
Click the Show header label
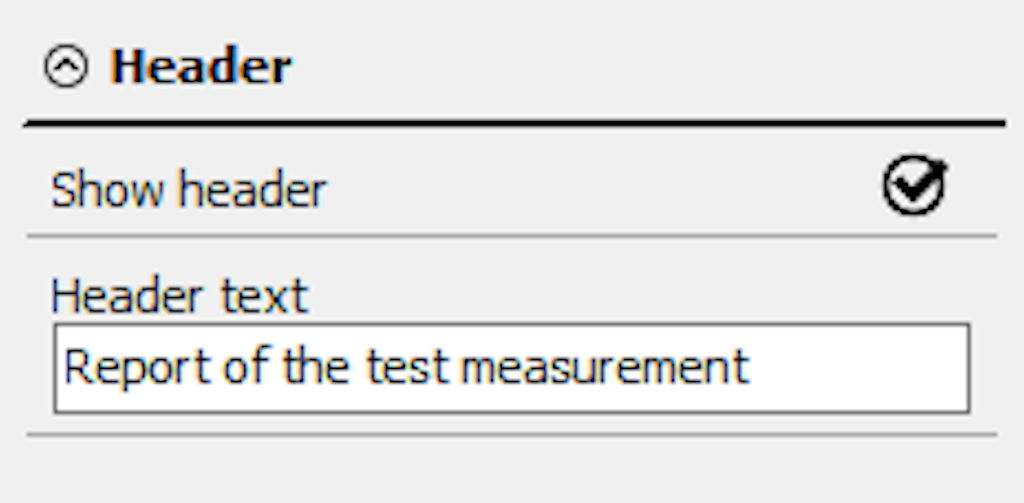pos(189,189)
